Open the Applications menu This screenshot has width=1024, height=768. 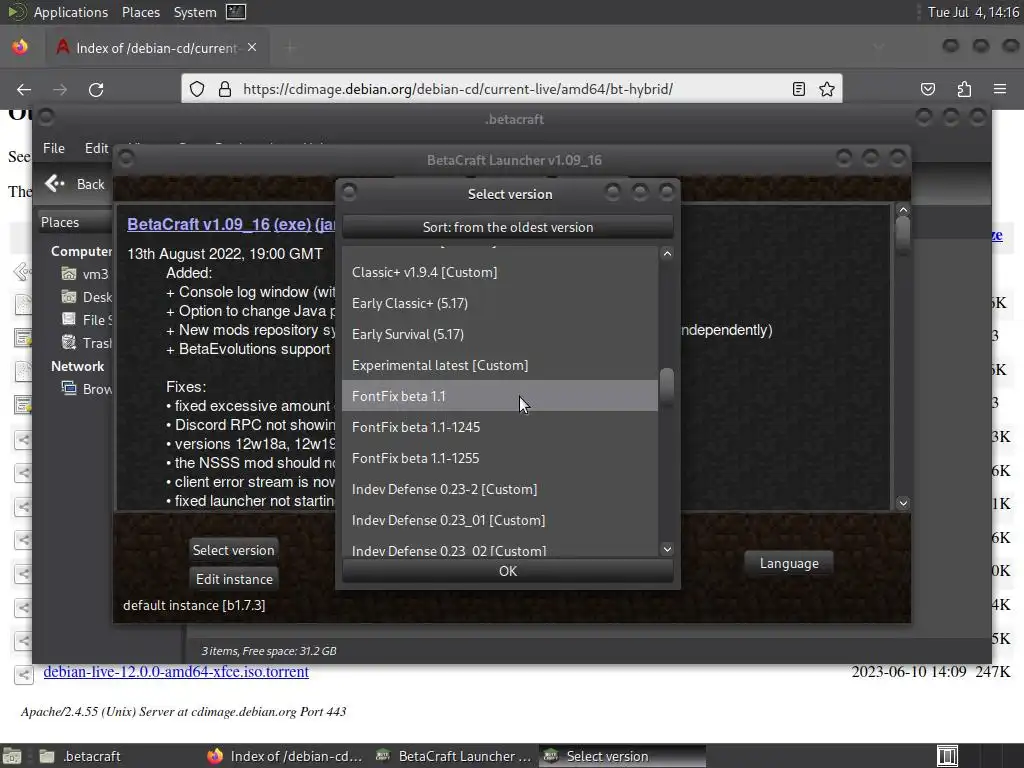70,12
